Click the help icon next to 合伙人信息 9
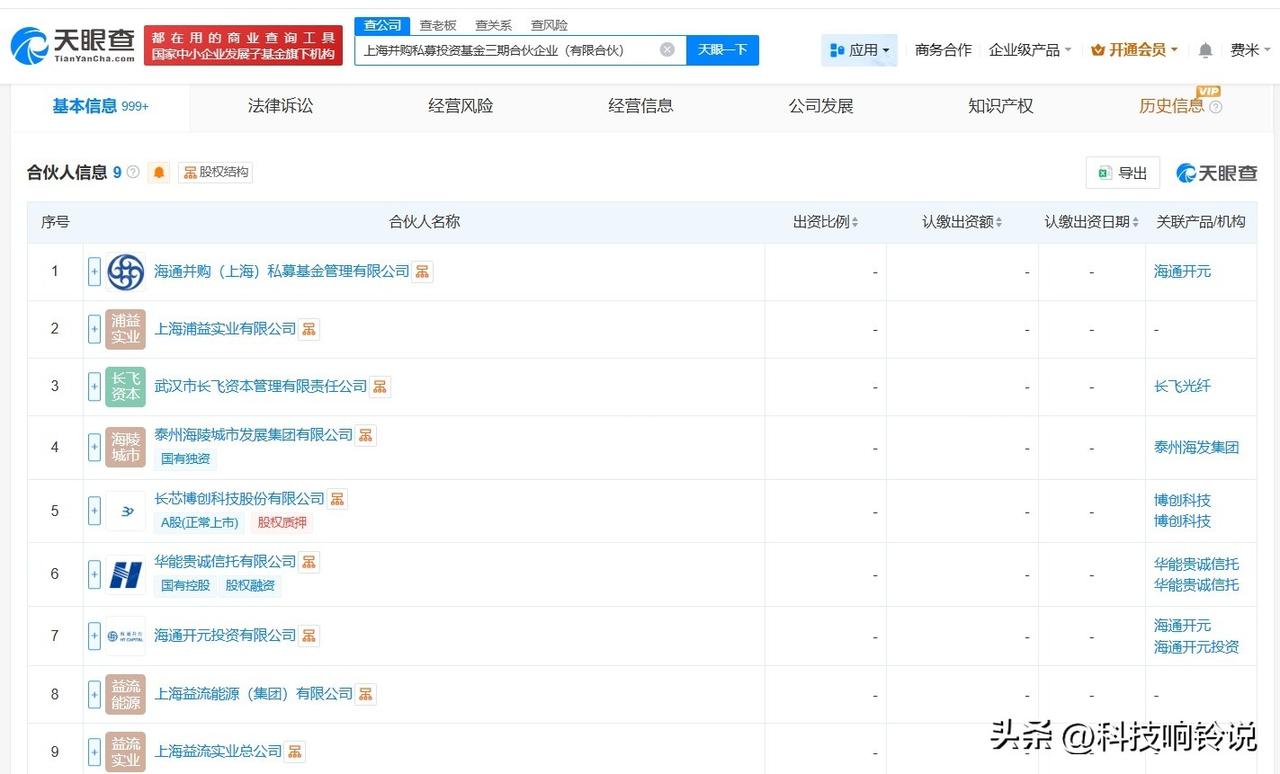 click(133, 172)
